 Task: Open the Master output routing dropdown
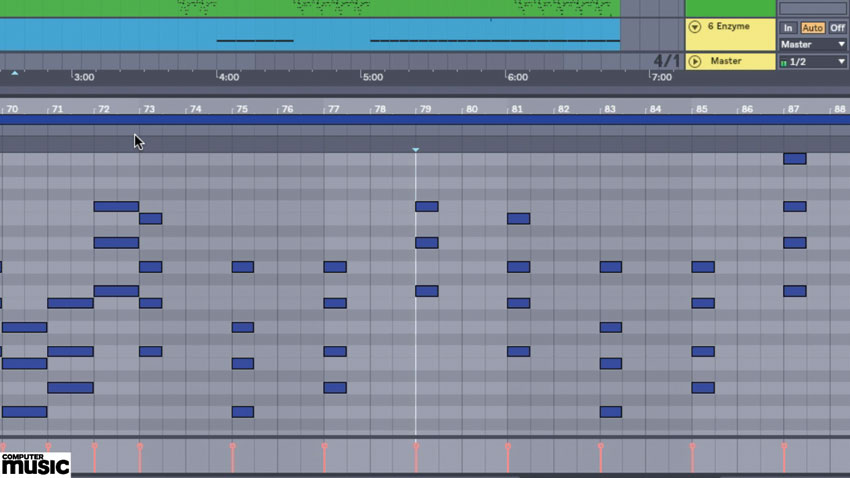coord(813,44)
